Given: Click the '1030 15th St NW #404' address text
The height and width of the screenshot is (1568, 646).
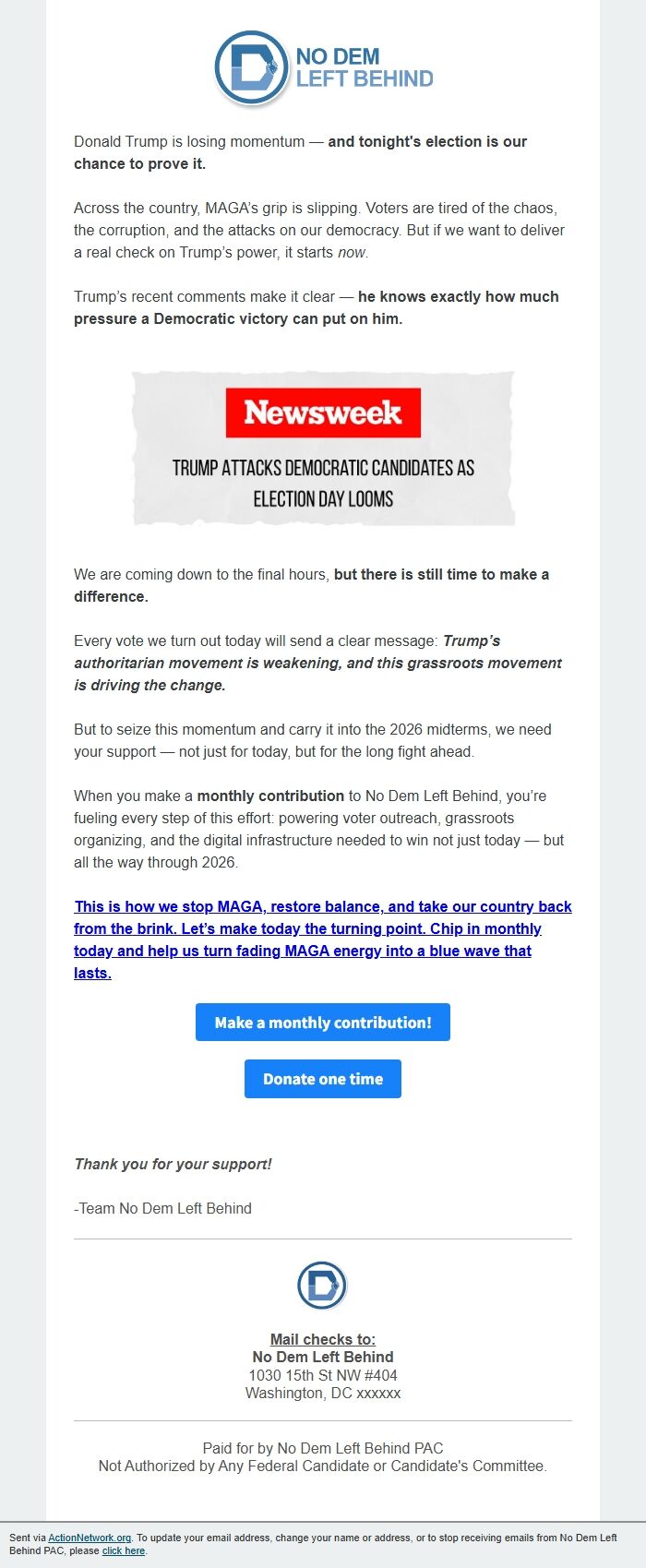Looking at the screenshot, I should (322, 1374).
